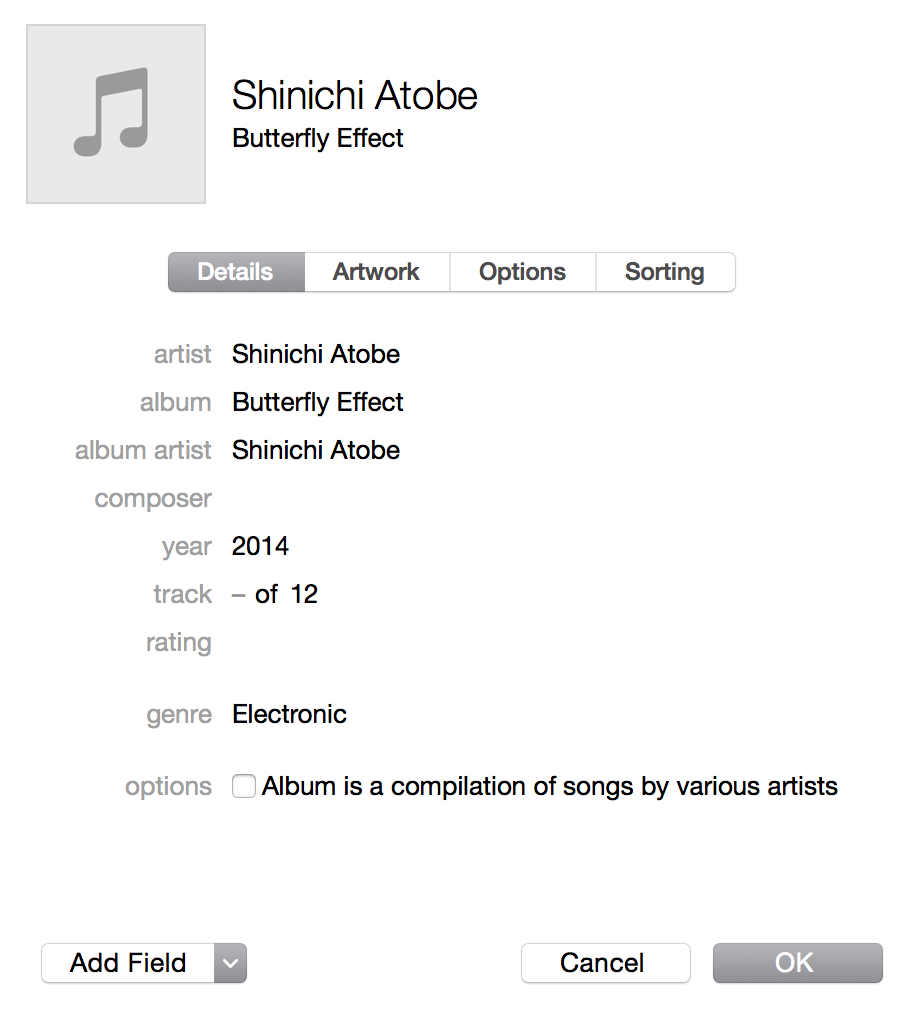This screenshot has width=924, height=1024.
Task: Open the Add Field dropdown arrow
Action: tap(230, 963)
